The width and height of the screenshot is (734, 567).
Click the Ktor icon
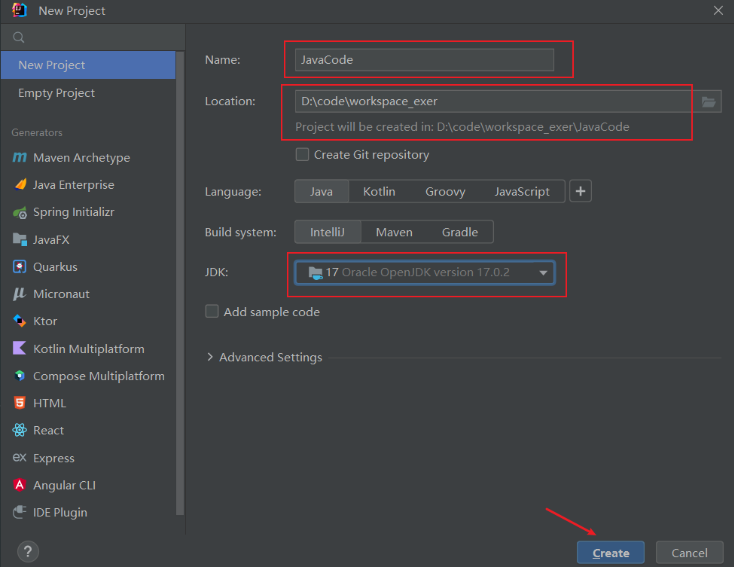point(20,321)
